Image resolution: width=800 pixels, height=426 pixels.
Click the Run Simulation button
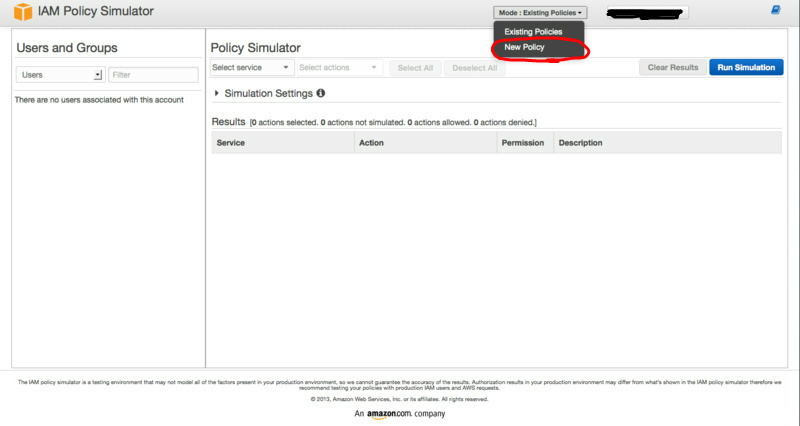[746, 67]
